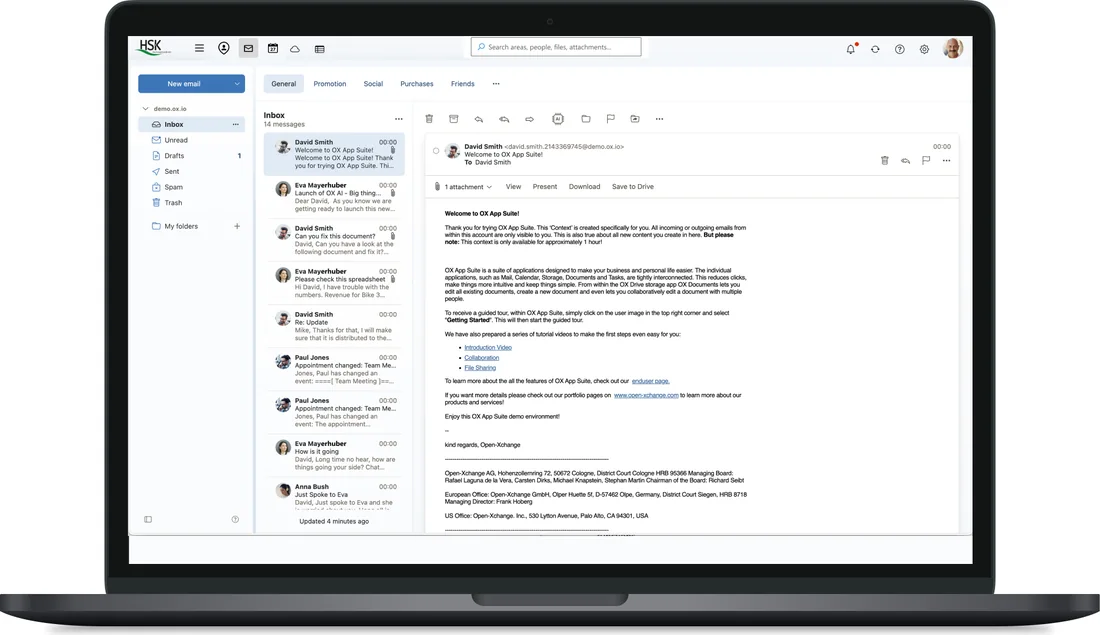1100x635 pixels.
Task: Open the AI assistant icon in the toolbar
Action: coord(558,119)
